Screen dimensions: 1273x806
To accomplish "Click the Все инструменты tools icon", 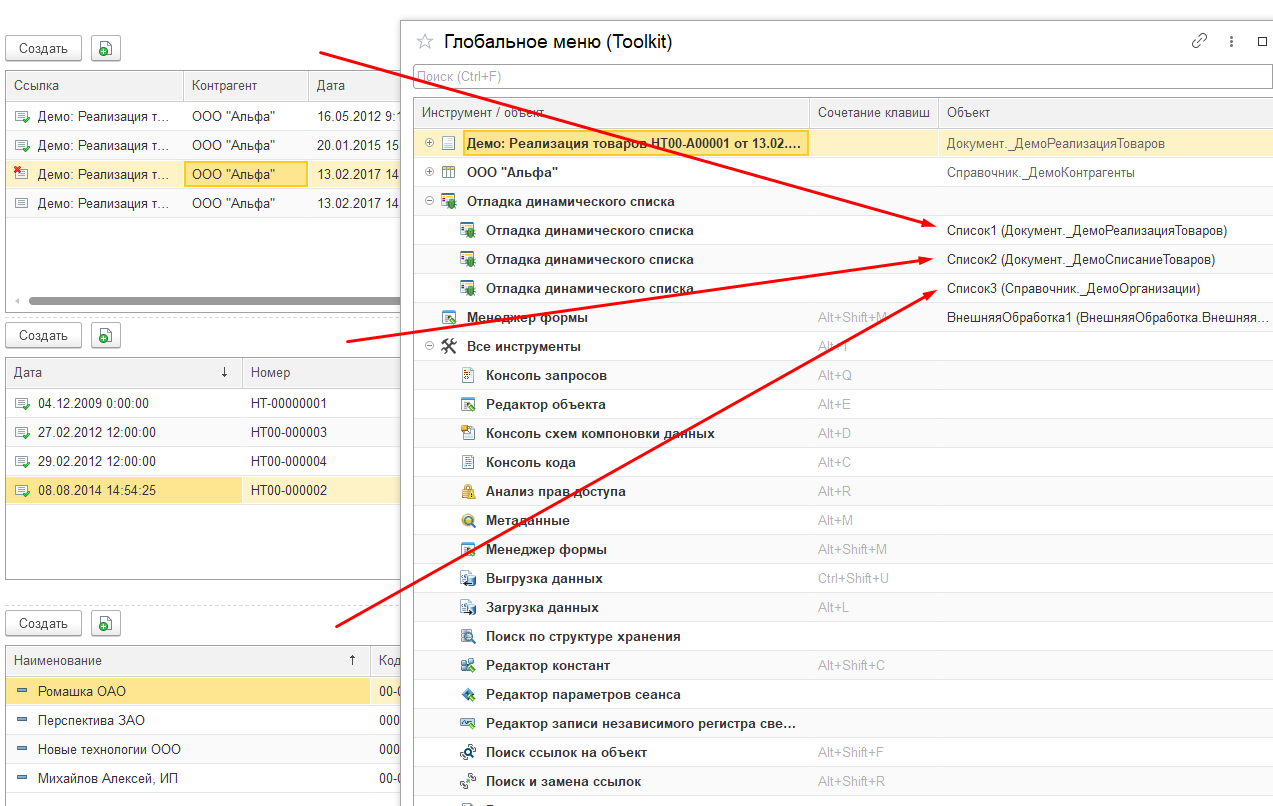I will [x=449, y=346].
